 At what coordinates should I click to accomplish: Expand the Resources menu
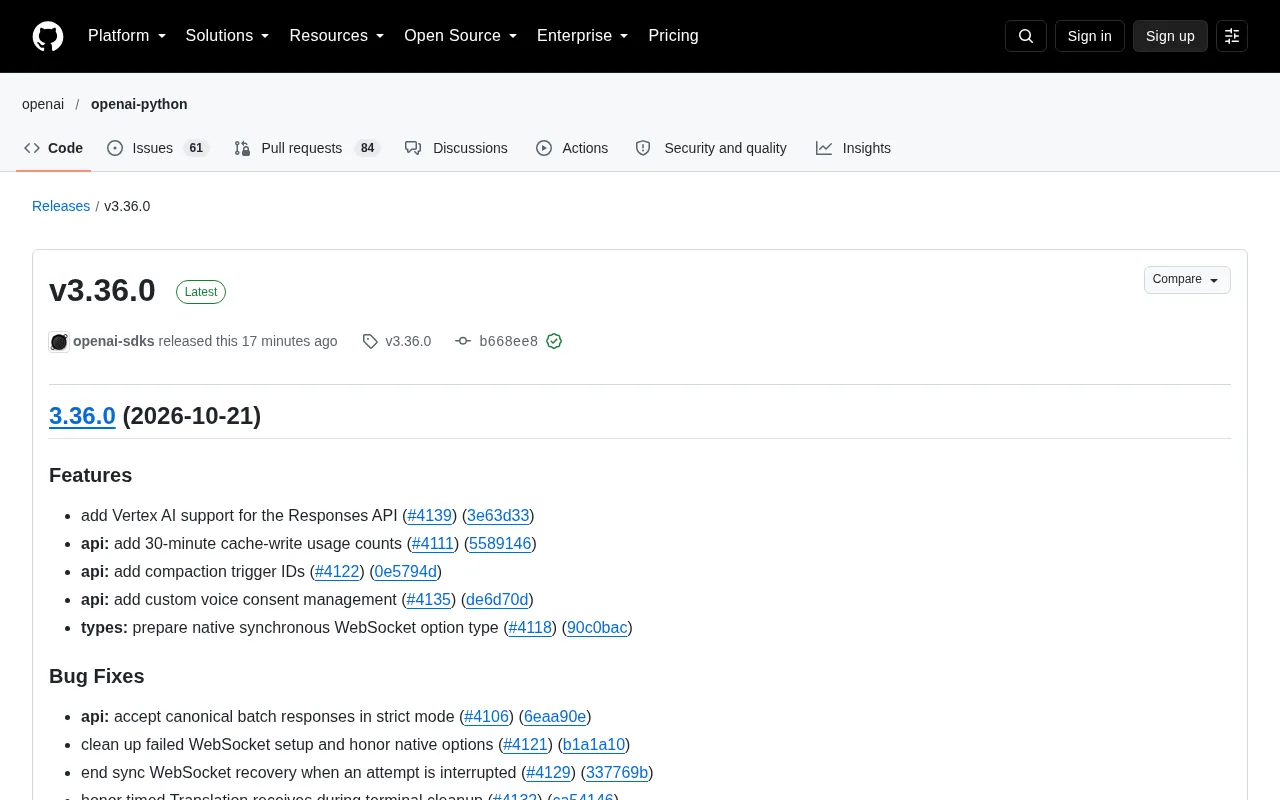pos(337,36)
